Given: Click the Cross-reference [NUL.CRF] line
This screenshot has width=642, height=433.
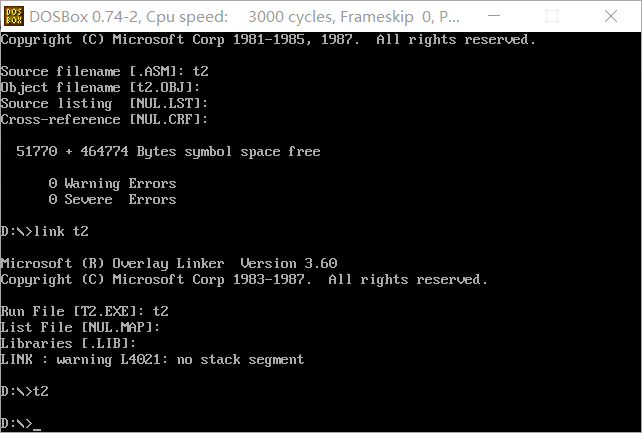Looking at the screenshot, I should tap(104, 120).
